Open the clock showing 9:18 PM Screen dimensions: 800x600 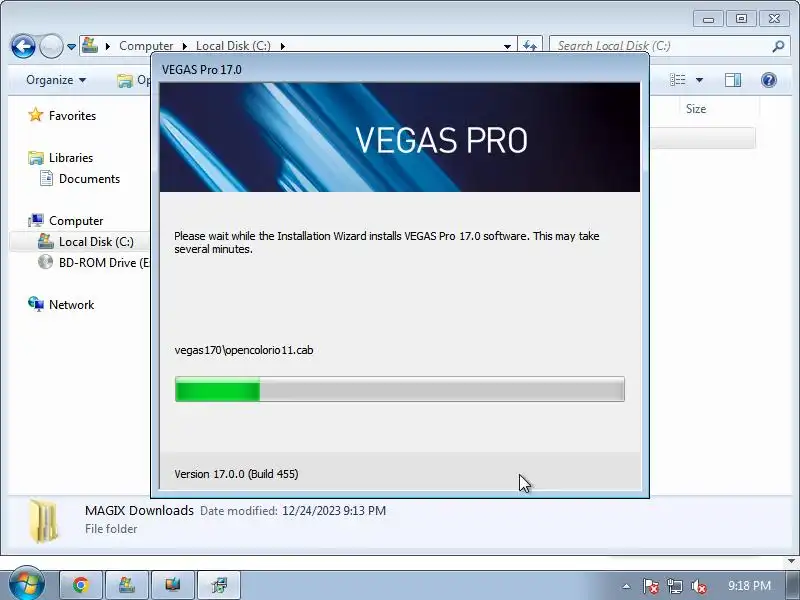749,585
